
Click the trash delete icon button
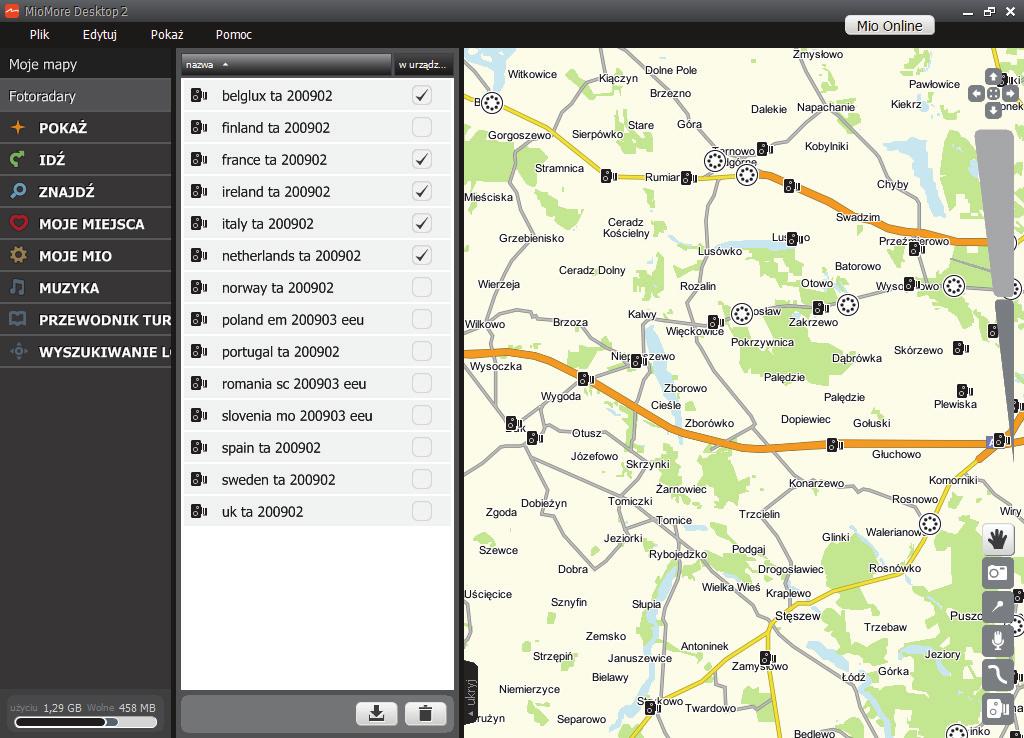pos(425,713)
